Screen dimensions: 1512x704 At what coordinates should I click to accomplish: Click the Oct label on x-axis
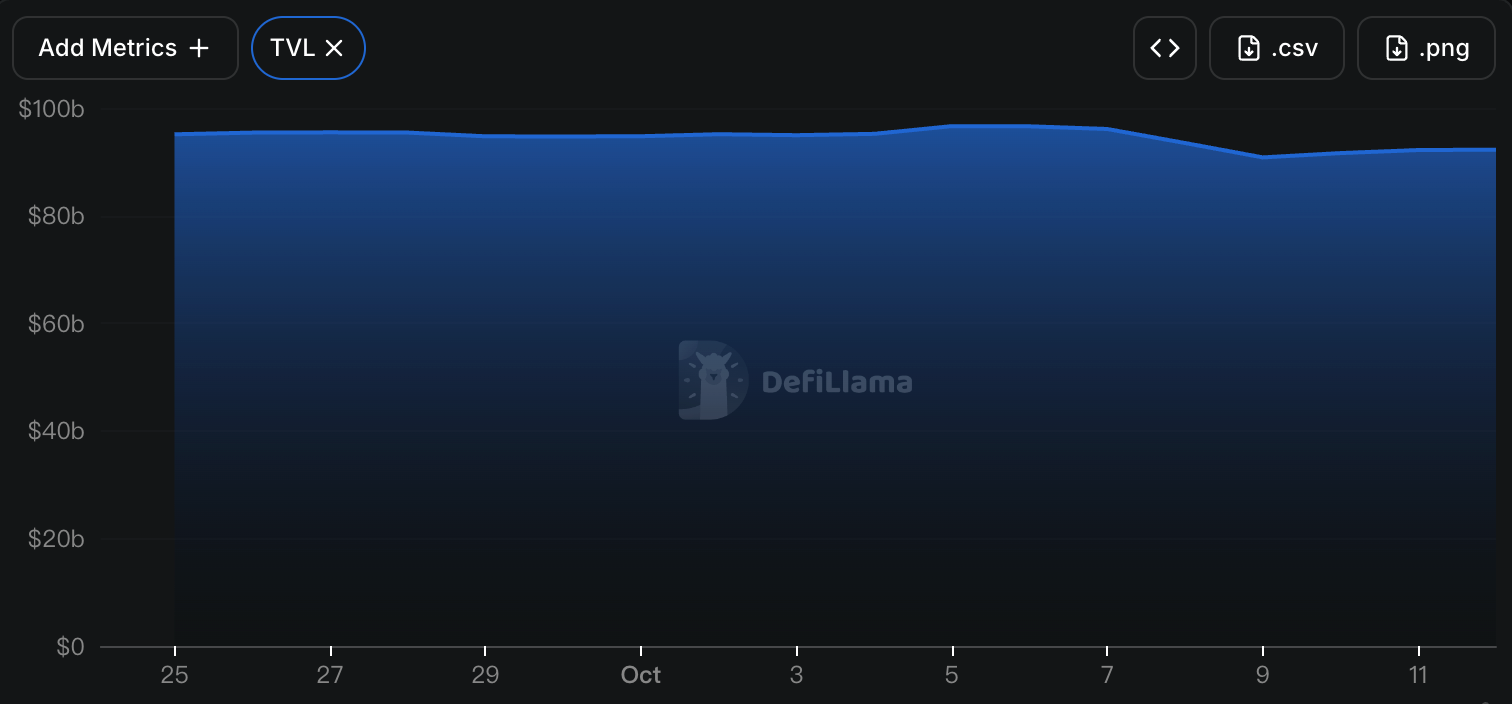pos(640,675)
